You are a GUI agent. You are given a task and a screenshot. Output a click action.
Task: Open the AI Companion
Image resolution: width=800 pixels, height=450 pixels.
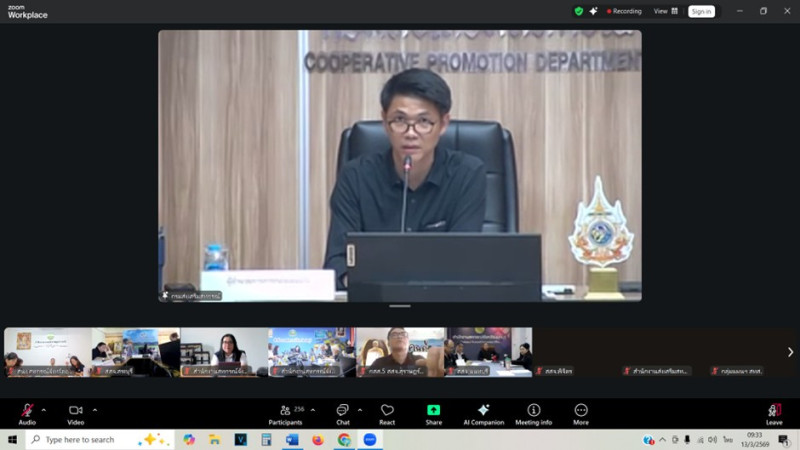483,411
